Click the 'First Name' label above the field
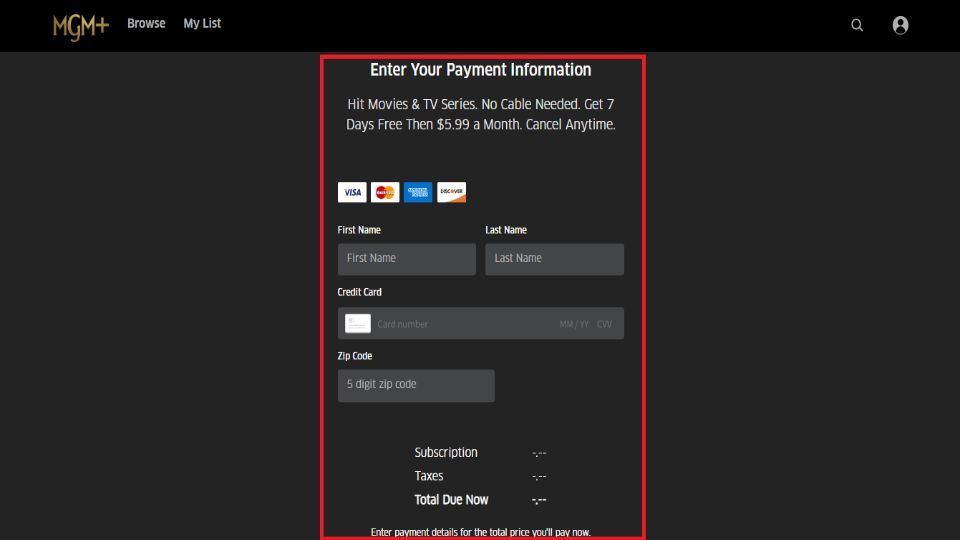Viewport: 960px width, 540px height. (359, 230)
